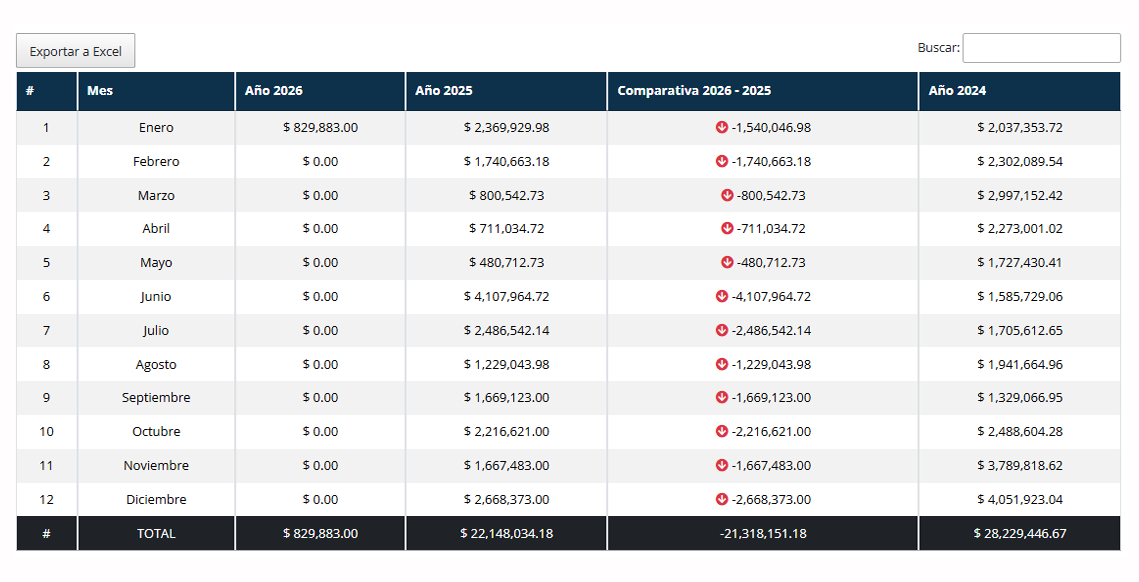Click the TOTAL label in footer row

pos(156,533)
